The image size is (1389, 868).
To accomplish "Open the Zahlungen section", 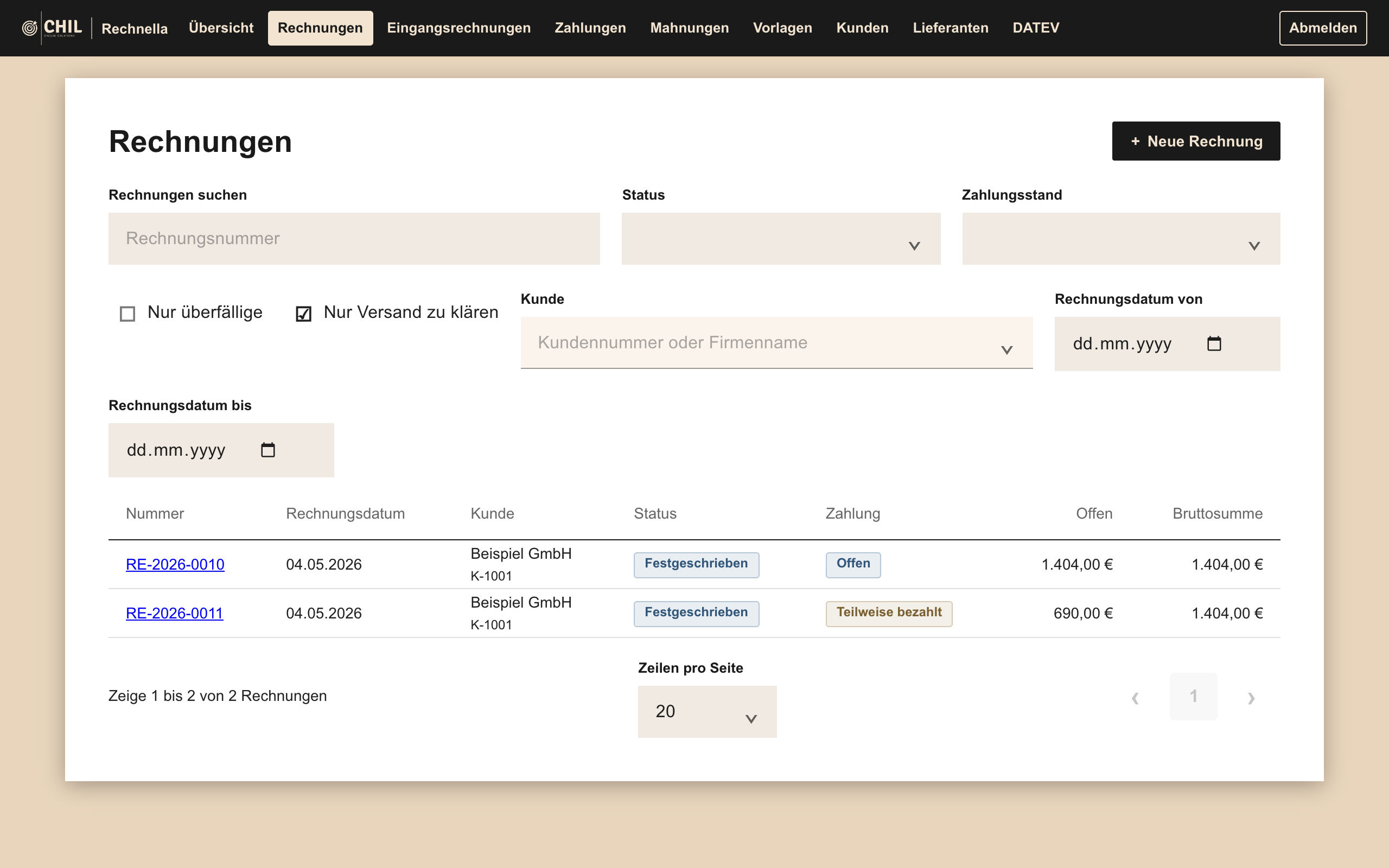I will [x=590, y=28].
